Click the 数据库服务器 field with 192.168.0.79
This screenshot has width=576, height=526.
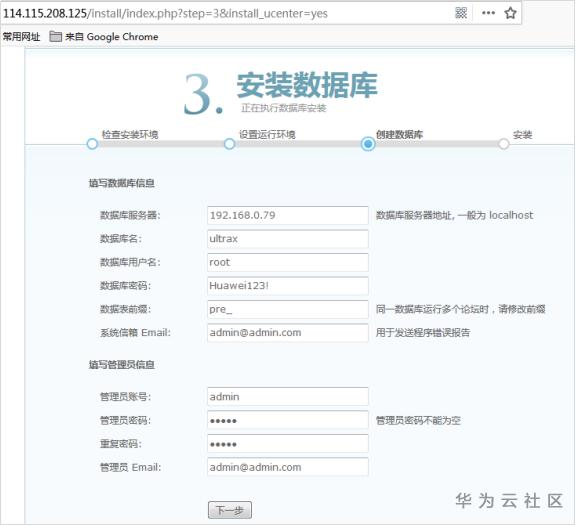(x=288, y=215)
